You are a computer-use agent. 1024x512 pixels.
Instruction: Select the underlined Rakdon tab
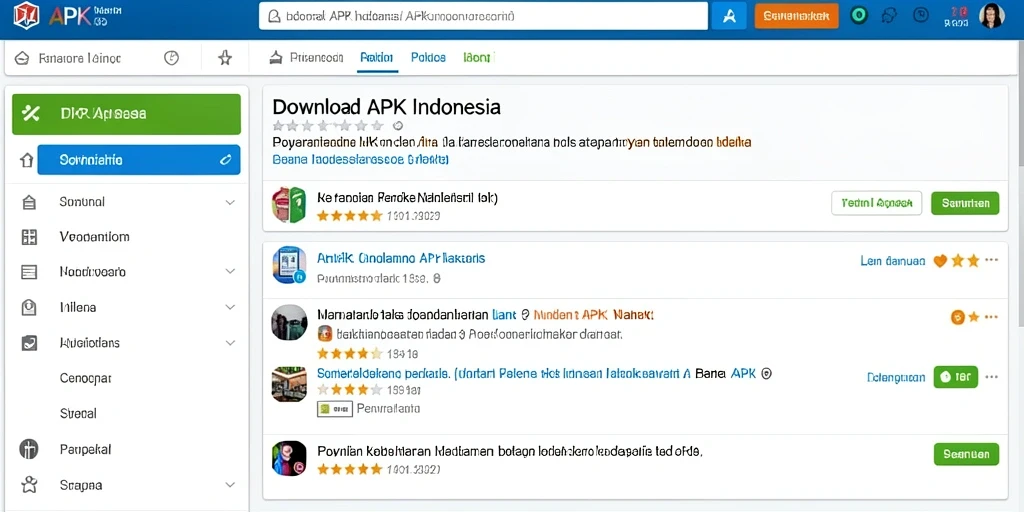[377, 57]
